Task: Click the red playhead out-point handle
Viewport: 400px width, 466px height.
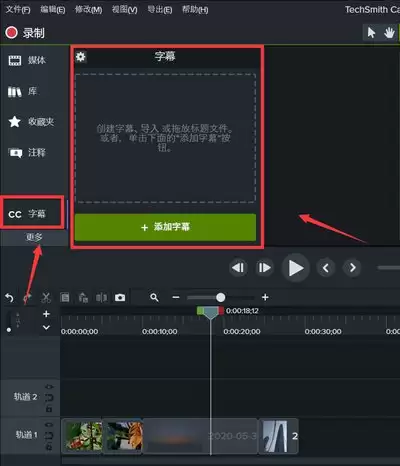Action: click(221, 311)
